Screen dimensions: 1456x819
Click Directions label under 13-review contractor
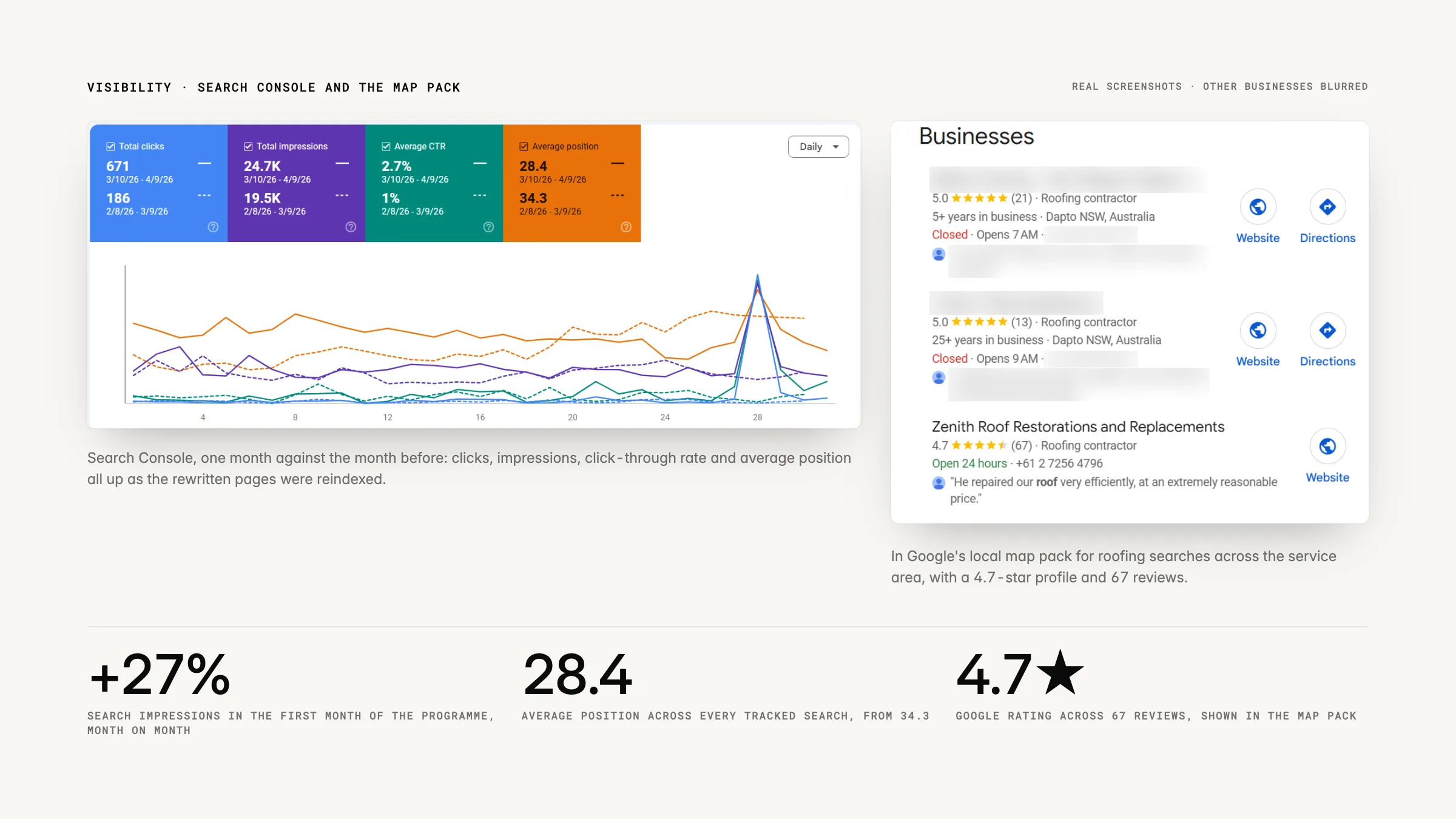(1327, 361)
